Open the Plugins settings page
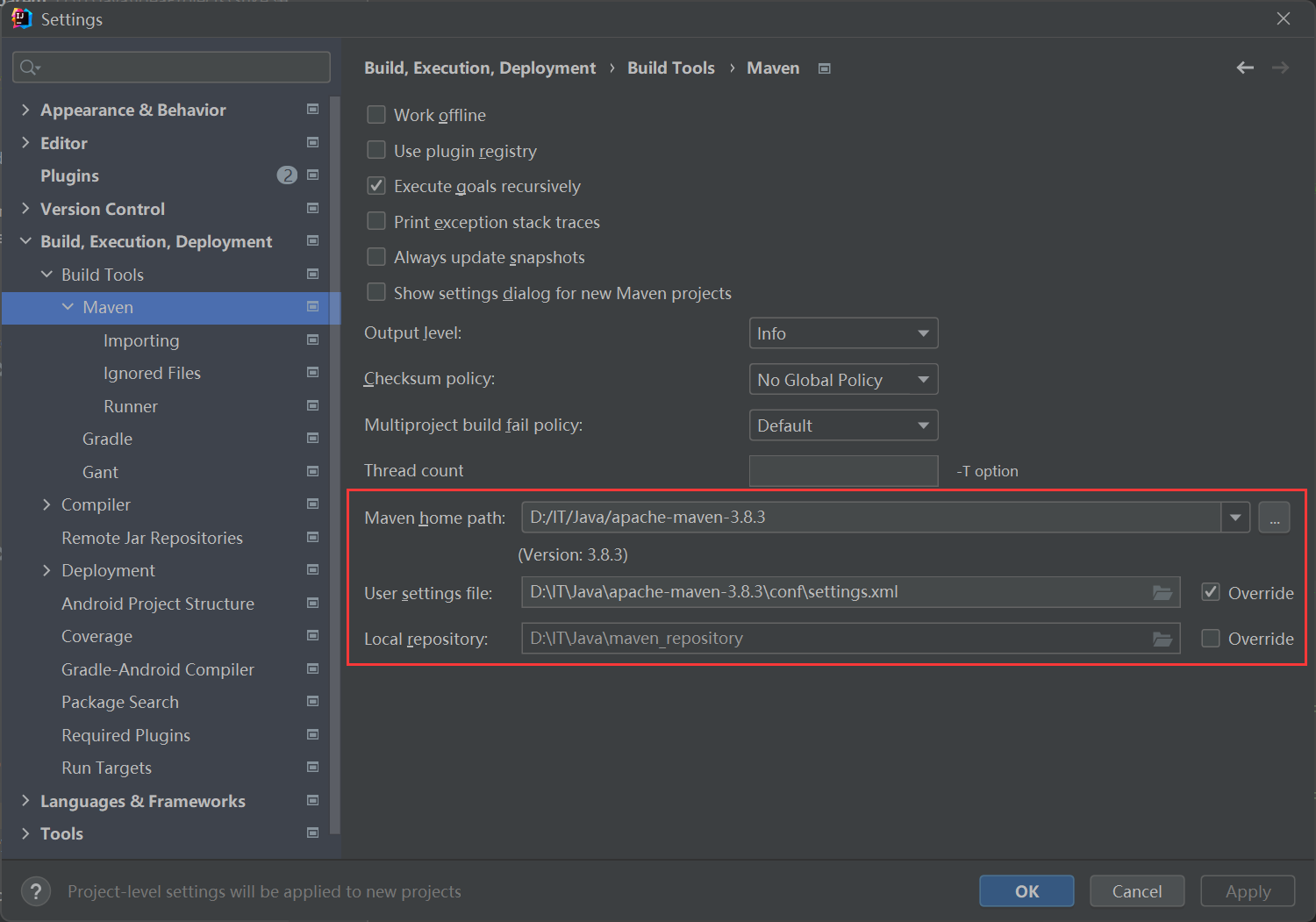Screen dimensions: 1316x922 69,175
